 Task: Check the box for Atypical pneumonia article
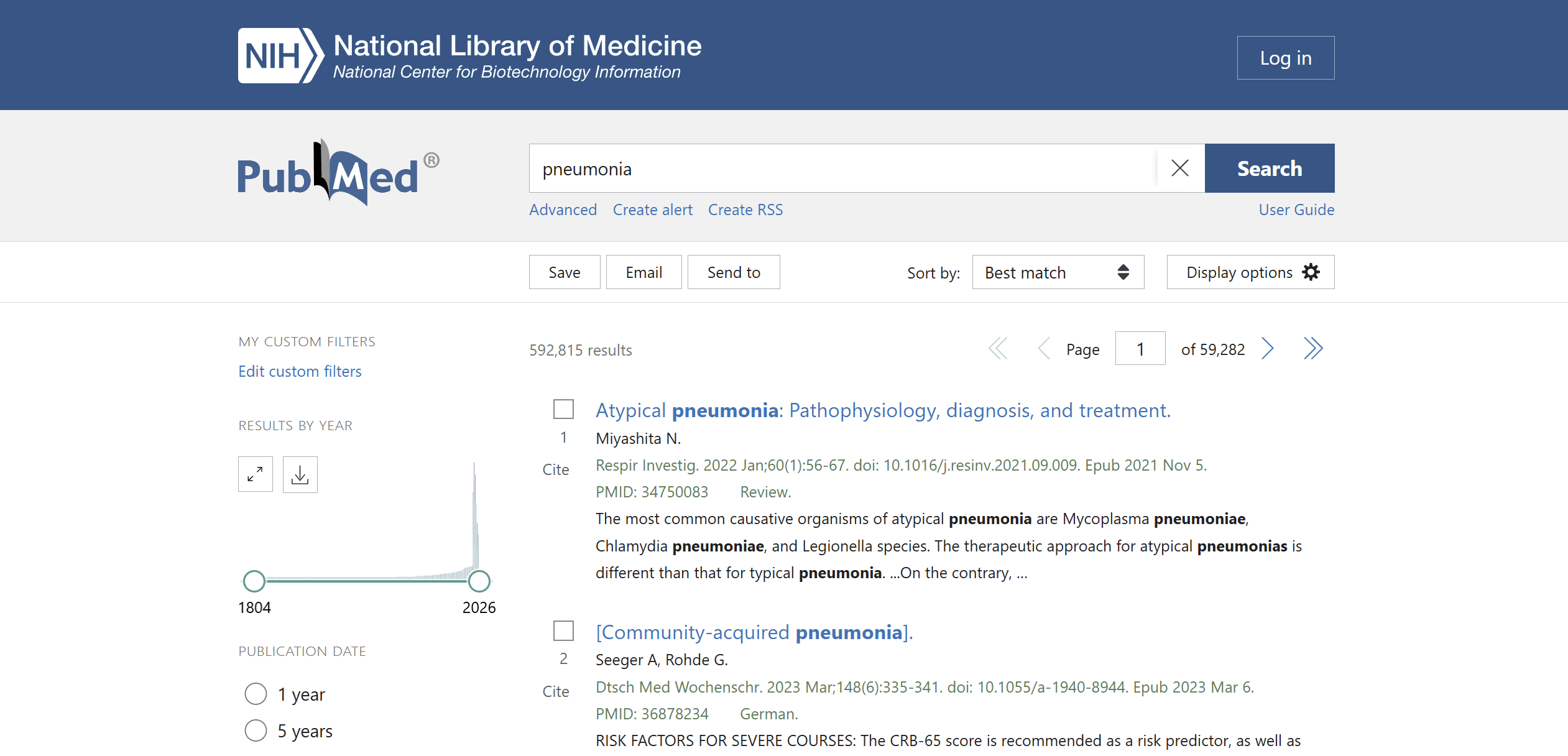click(563, 409)
